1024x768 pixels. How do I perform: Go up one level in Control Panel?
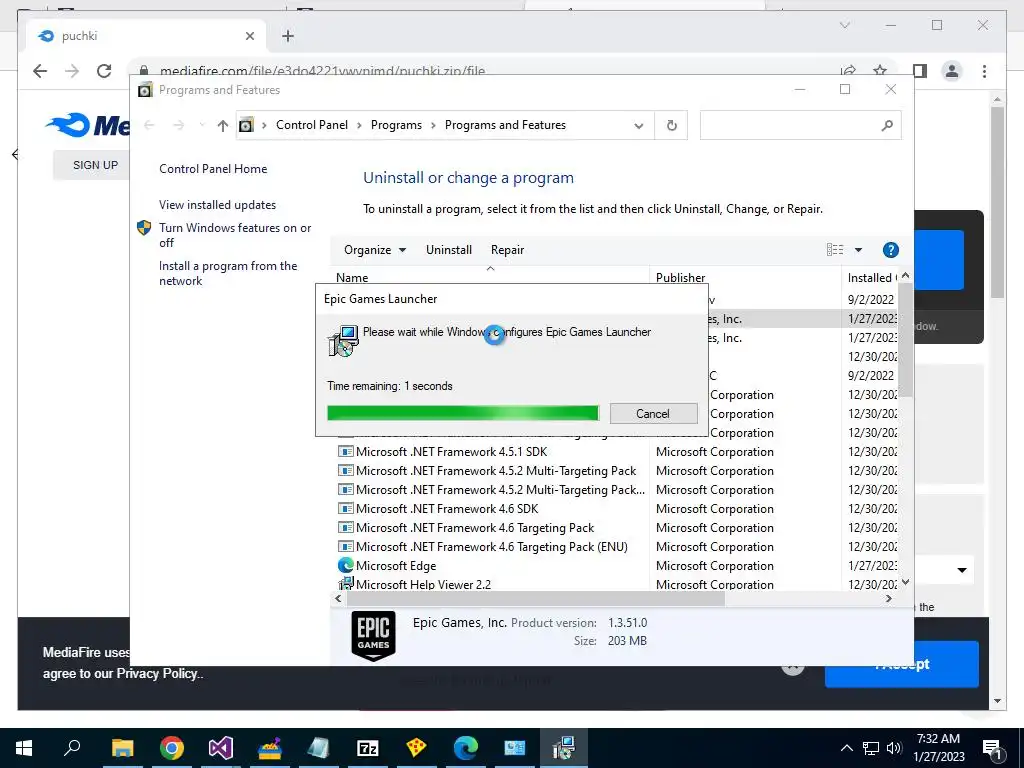(x=223, y=125)
